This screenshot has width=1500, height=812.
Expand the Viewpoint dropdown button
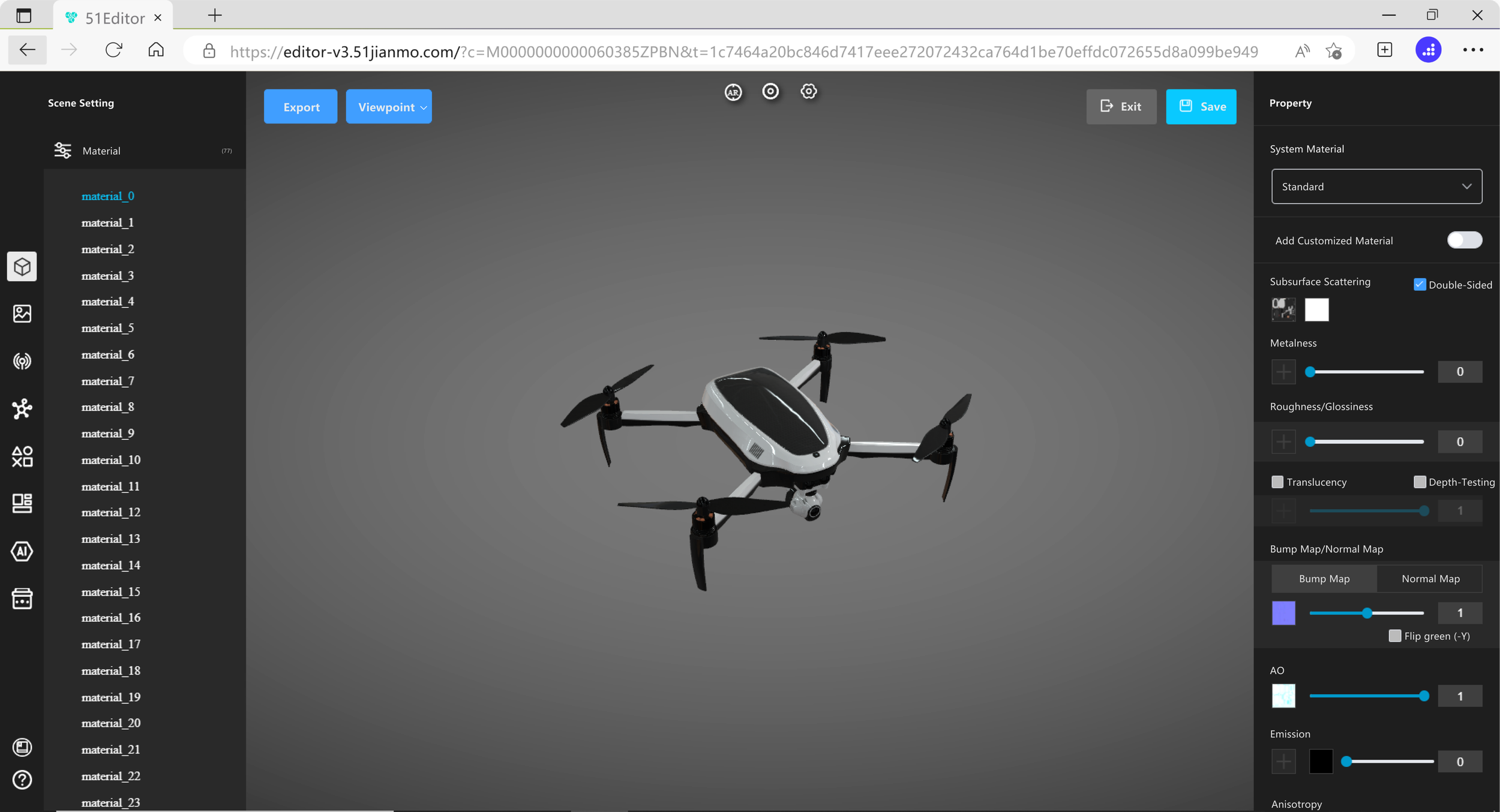click(x=389, y=107)
